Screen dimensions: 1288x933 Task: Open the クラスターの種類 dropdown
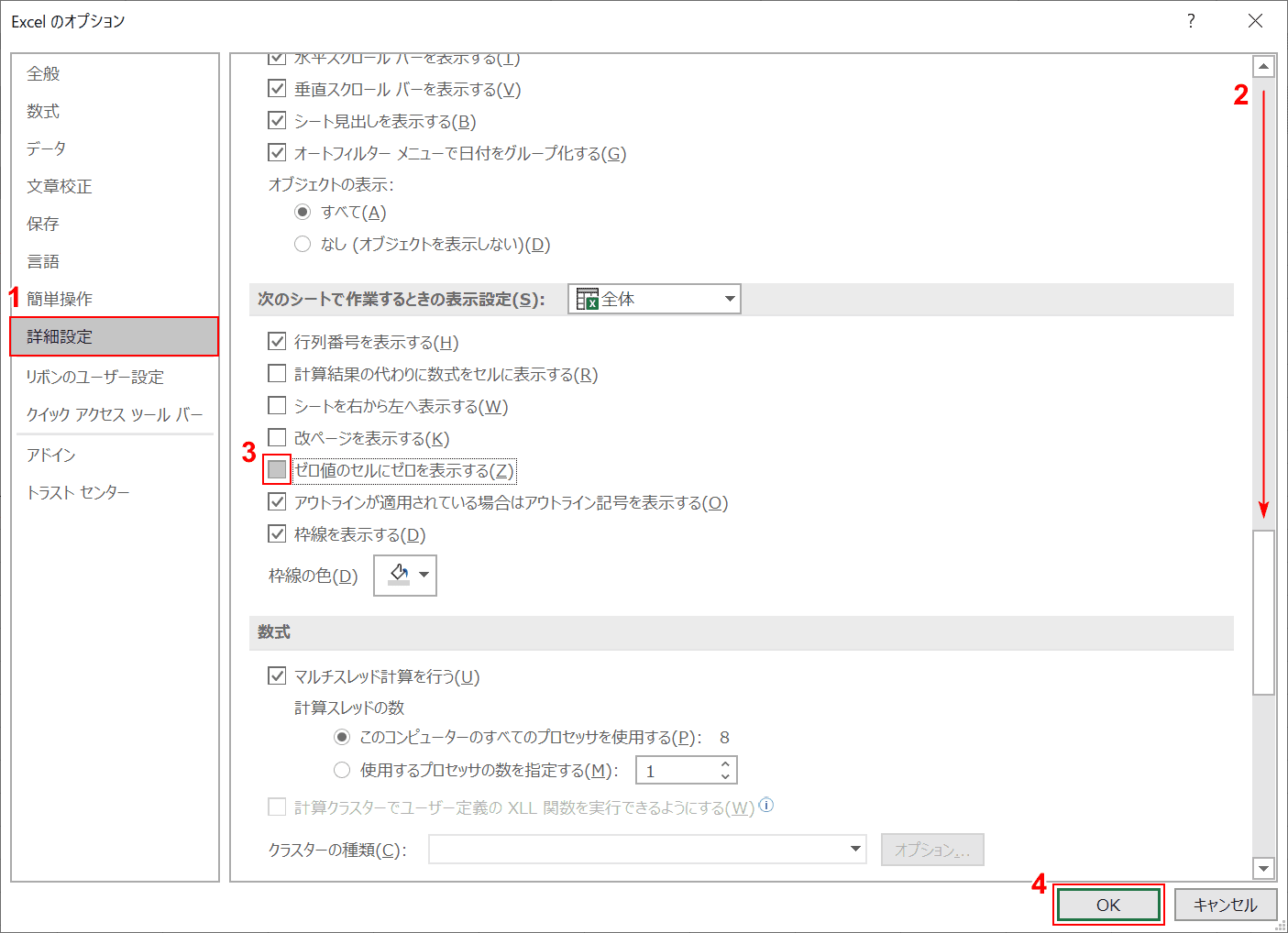click(x=647, y=850)
